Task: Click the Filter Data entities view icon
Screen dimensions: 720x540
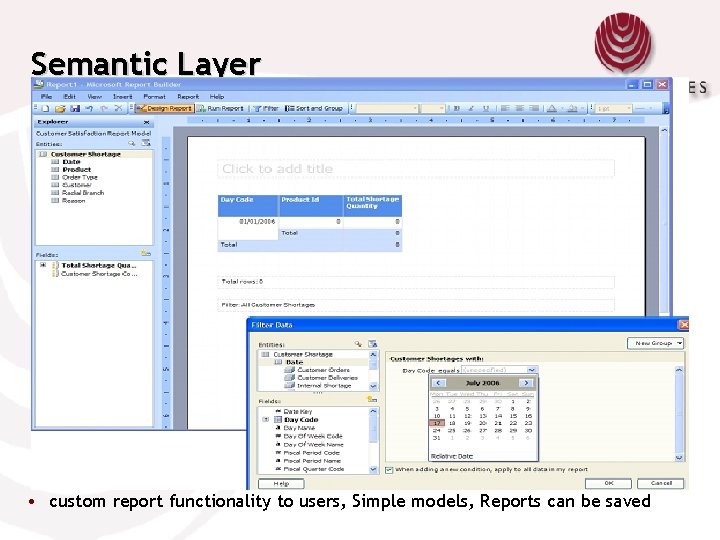Action: (372, 344)
